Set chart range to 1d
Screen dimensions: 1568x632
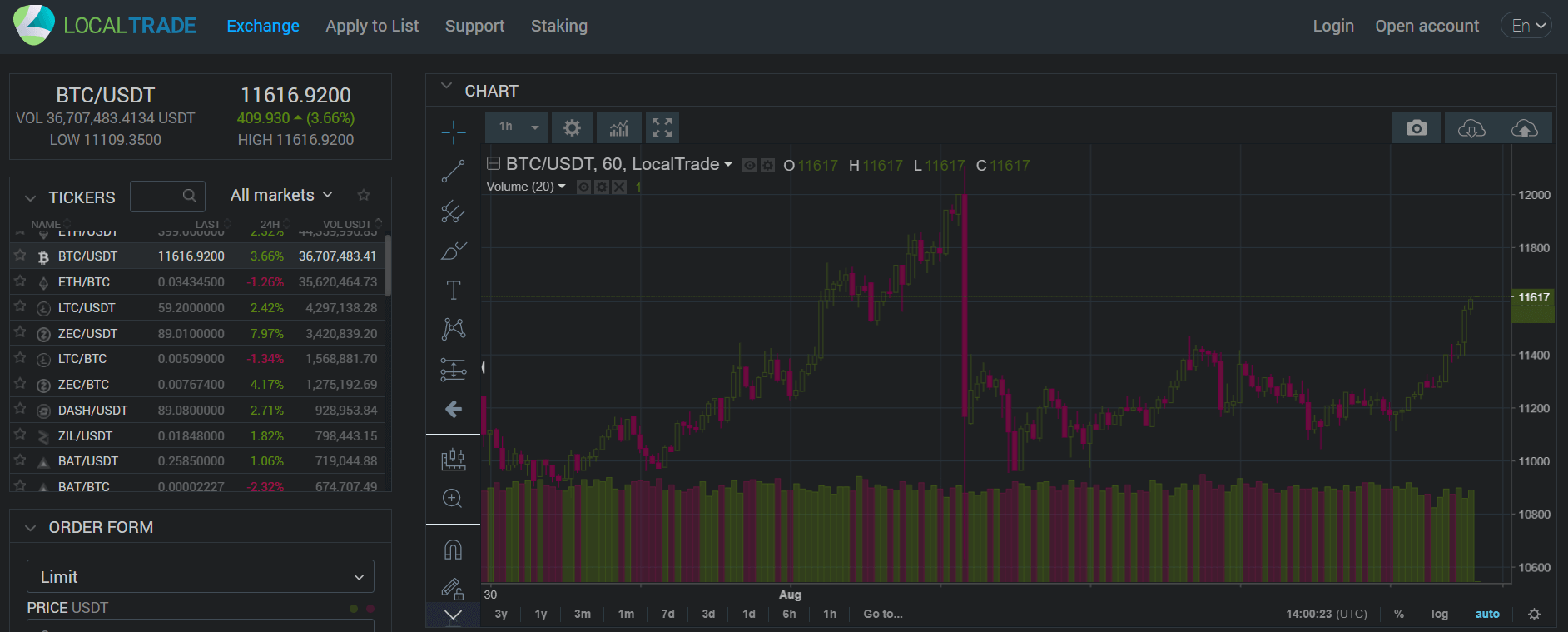749,614
